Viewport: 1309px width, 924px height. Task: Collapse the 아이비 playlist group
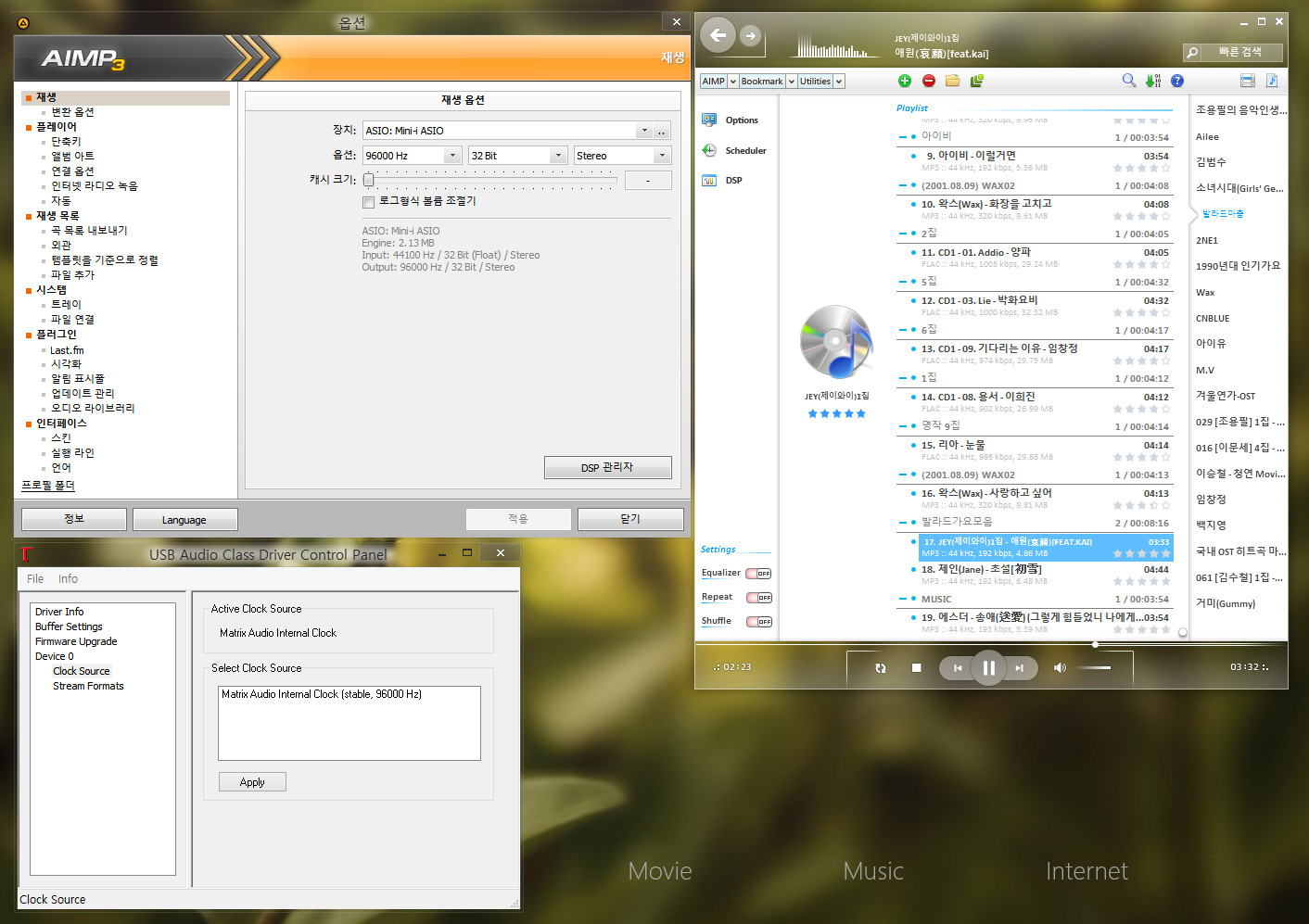pyautogui.click(x=903, y=137)
